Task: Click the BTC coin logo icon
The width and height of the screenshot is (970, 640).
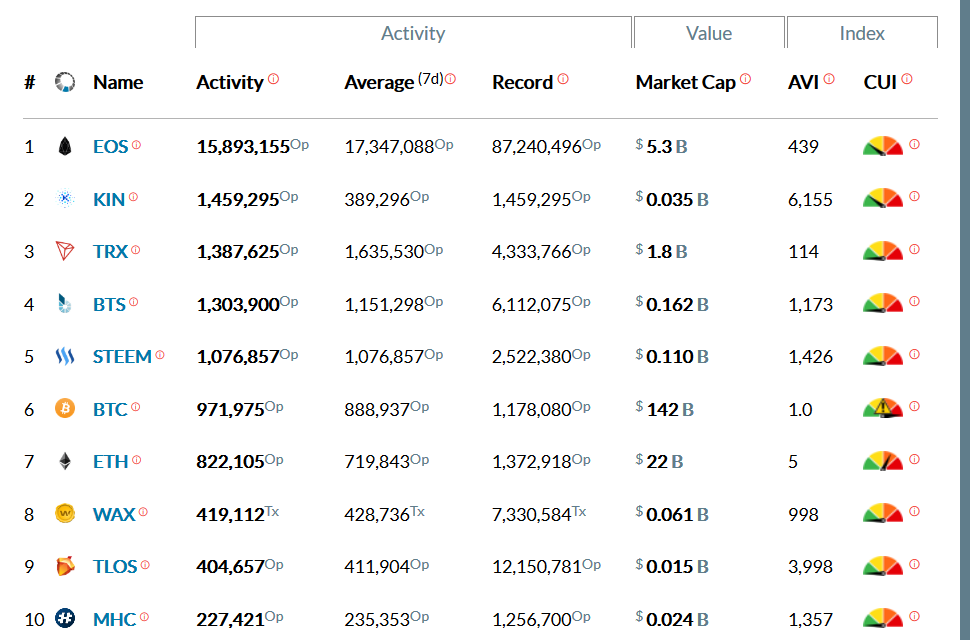Action: tap(65, 408)
